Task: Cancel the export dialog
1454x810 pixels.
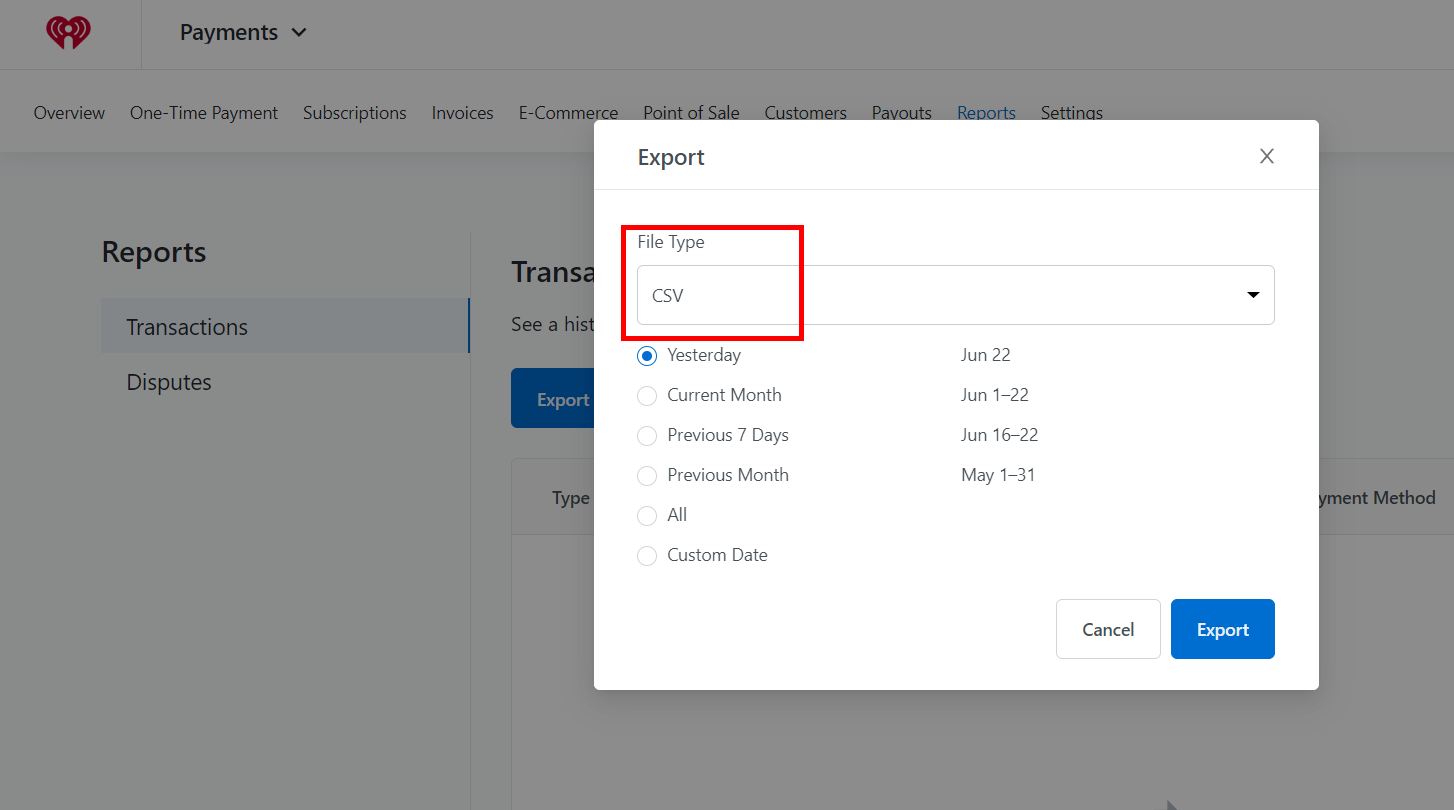Action: pyautogui.click(x=1108, y=629)
